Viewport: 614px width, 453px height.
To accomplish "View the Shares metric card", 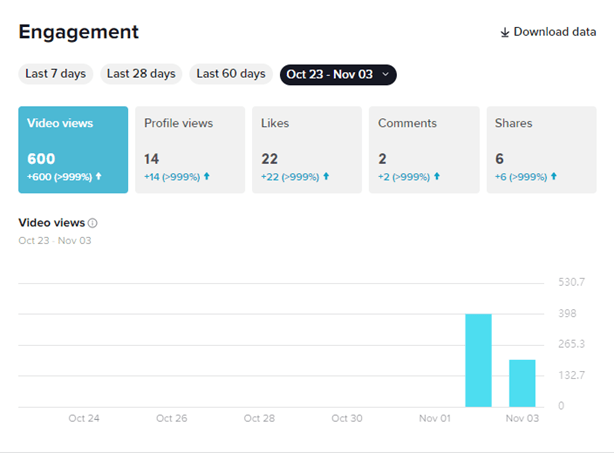I will [540, 150].
